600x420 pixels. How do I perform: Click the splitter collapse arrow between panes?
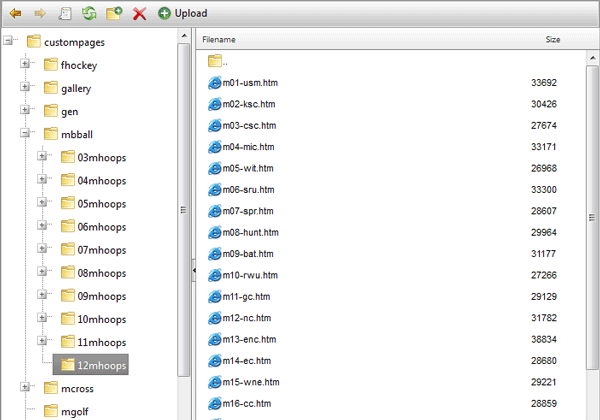(x=194, y=270)
